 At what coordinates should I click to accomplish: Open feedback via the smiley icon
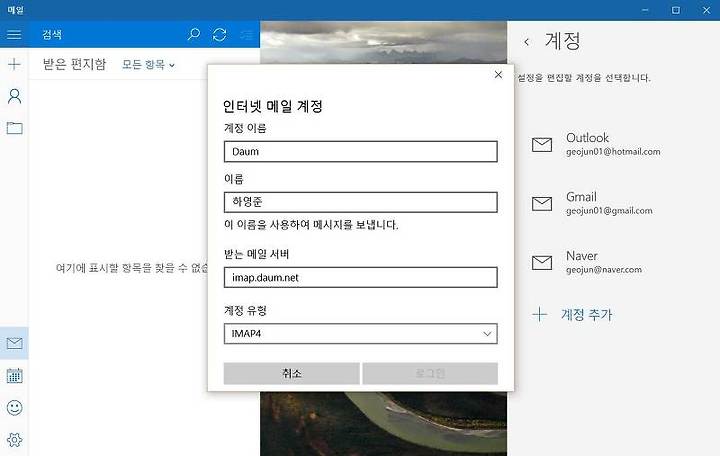pyautogui.click(x=14, y=407)
